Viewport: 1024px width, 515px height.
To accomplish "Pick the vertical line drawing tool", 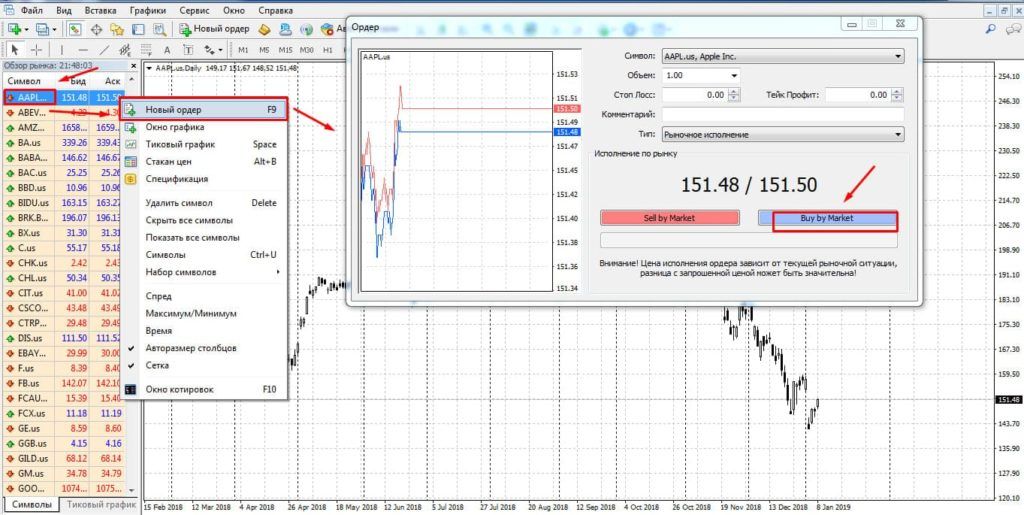I will point(63,49).
